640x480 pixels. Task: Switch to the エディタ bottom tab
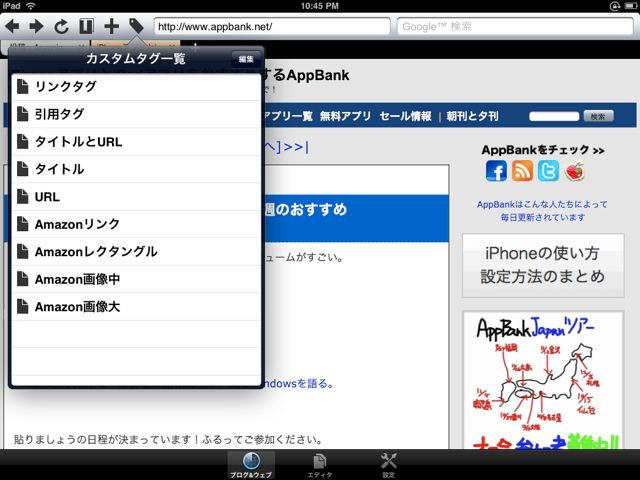coord(320,465)
